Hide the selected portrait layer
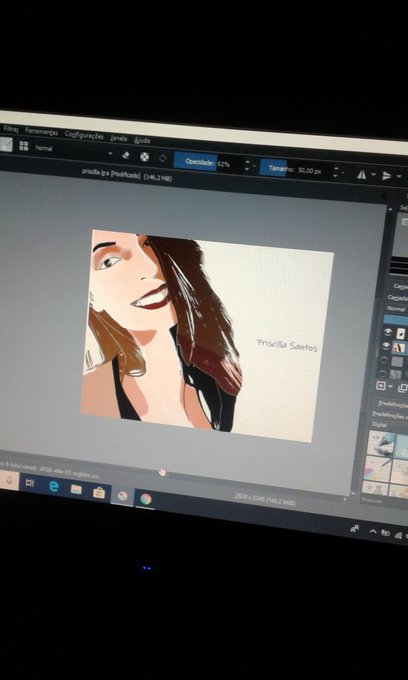Viewport: 408px width, 680px height. [x=386, y=346]
